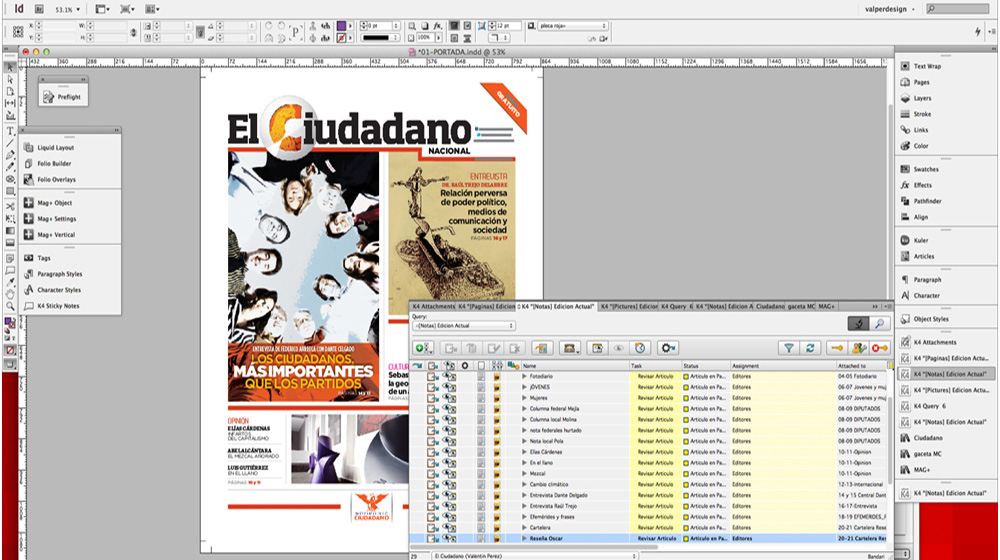
Task: Open the Layers panel
Action: click(x=921, y=98)
